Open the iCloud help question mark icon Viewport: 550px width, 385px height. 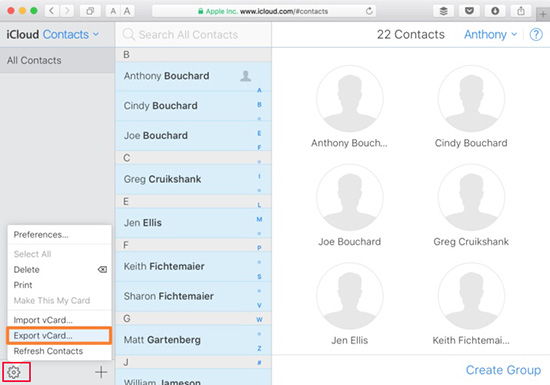536,34
